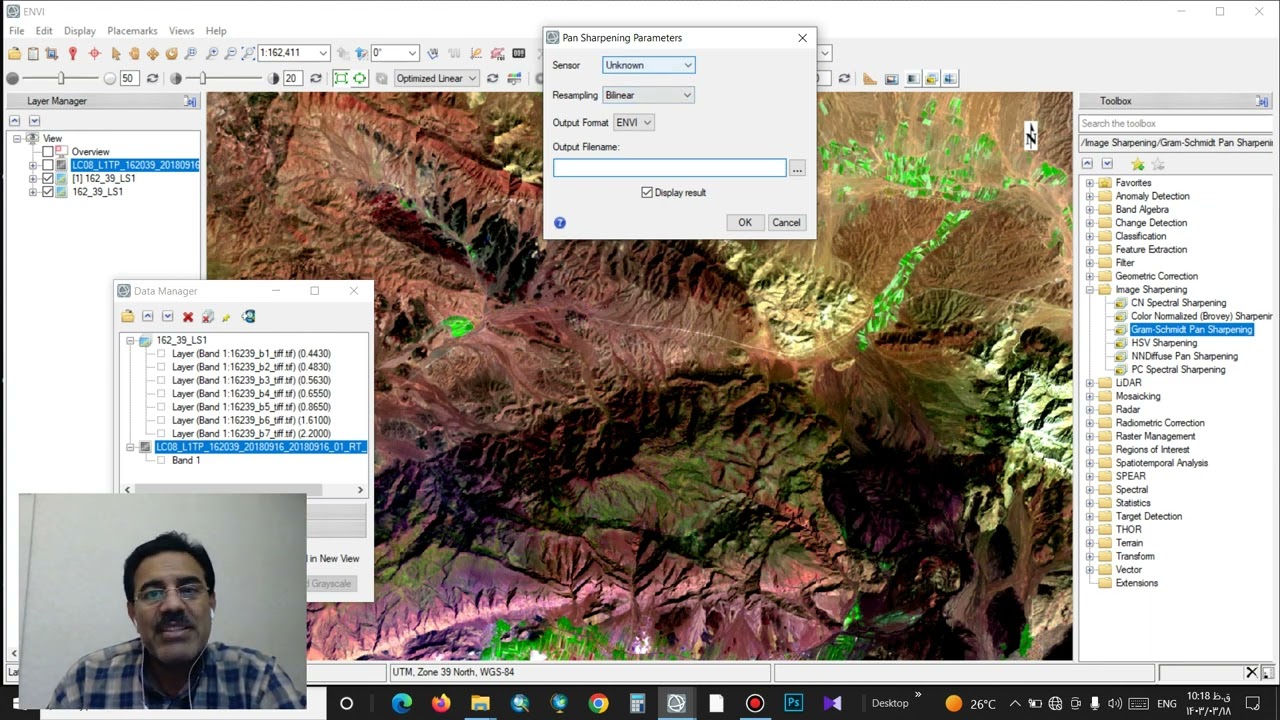This screenshot has height=720, width=1280.
Task: Expand the Radiometric Correction folder
Action: (x=1089, y=423)
